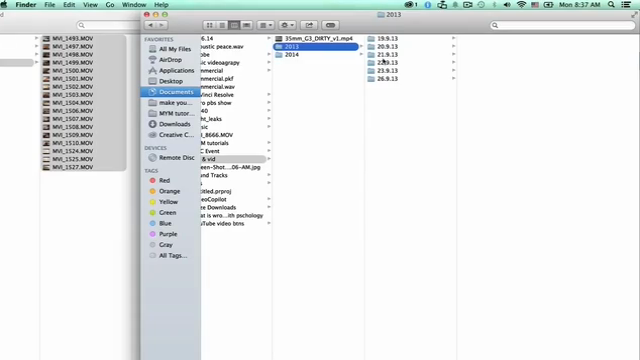The width and height of the screenshot is (640, 360).
Task: Open the File menu
Action: pyautogui.click(x=49, y=5)
